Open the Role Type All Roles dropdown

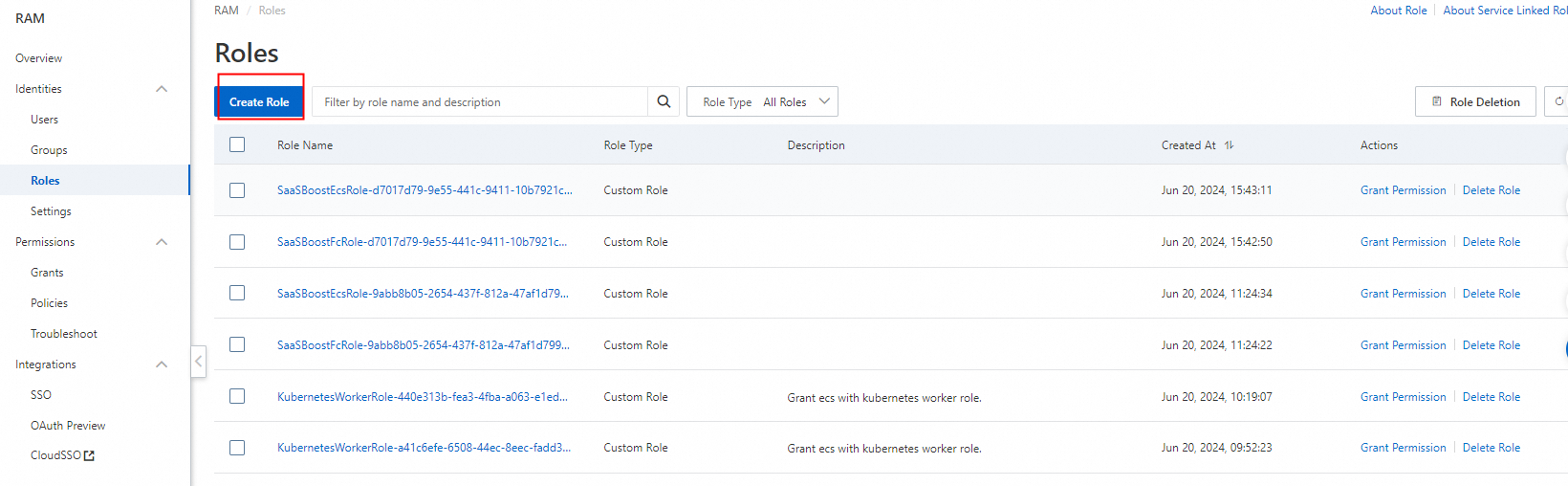[x=762, y=101]
